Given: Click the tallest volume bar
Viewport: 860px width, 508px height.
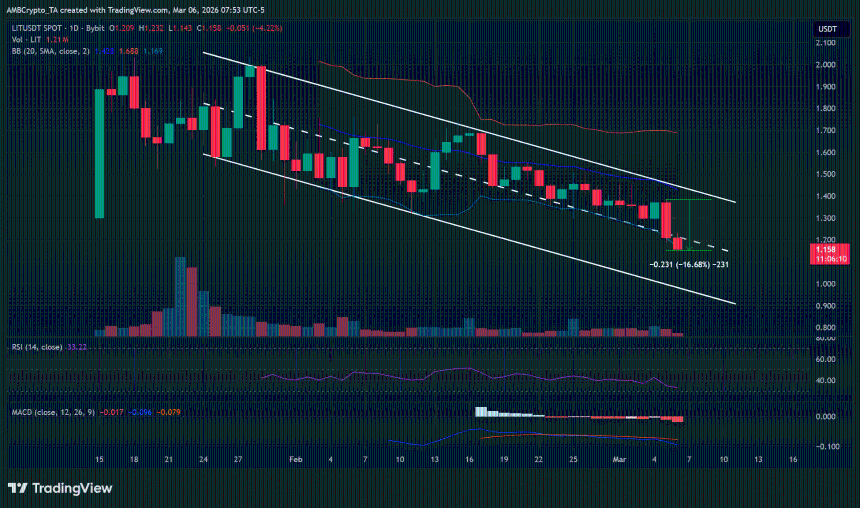Looking at the screenshot, I should click(180, 296).
